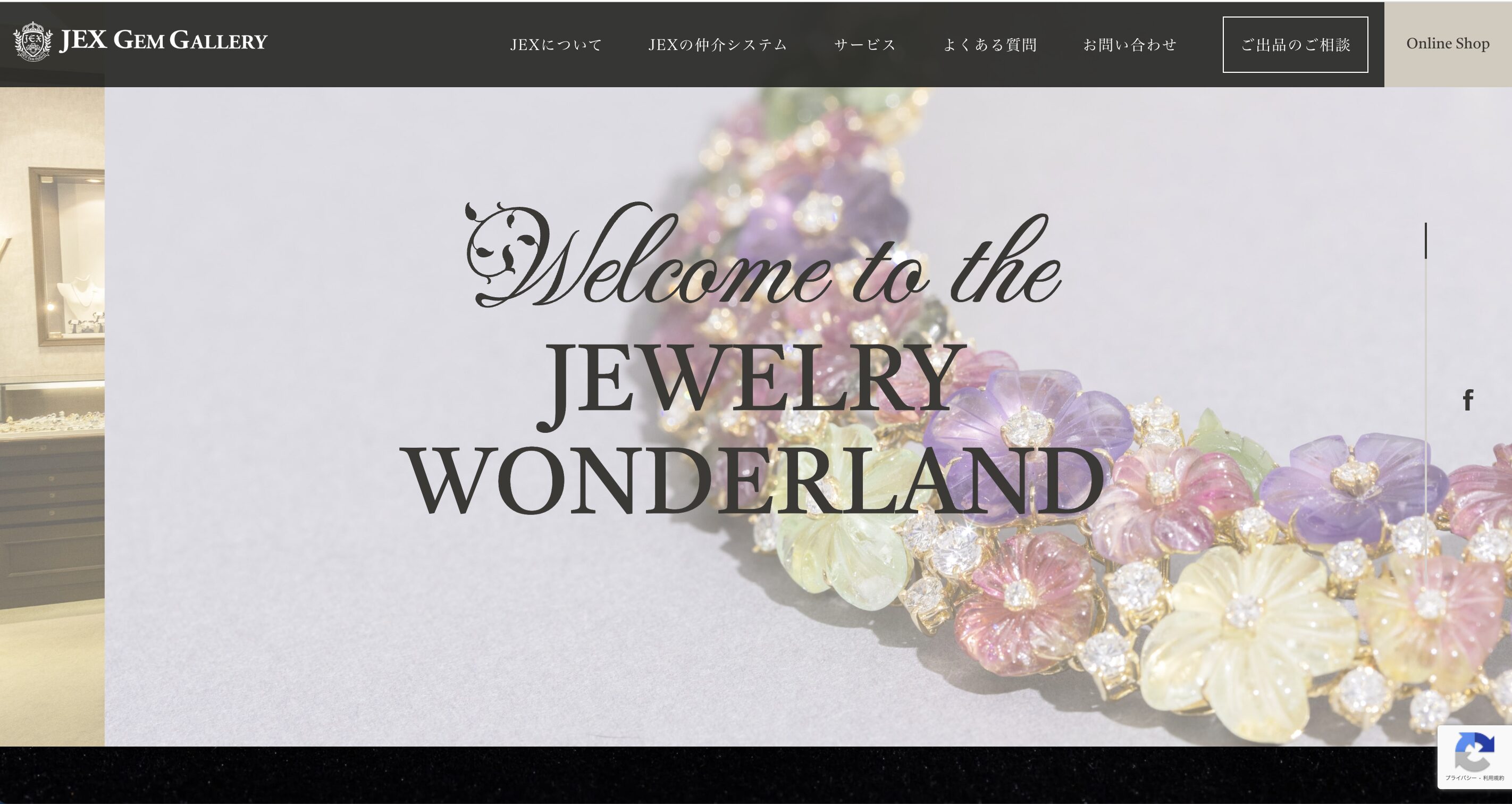Click the reCAPTCHA badge icon

coord(1474,752)
